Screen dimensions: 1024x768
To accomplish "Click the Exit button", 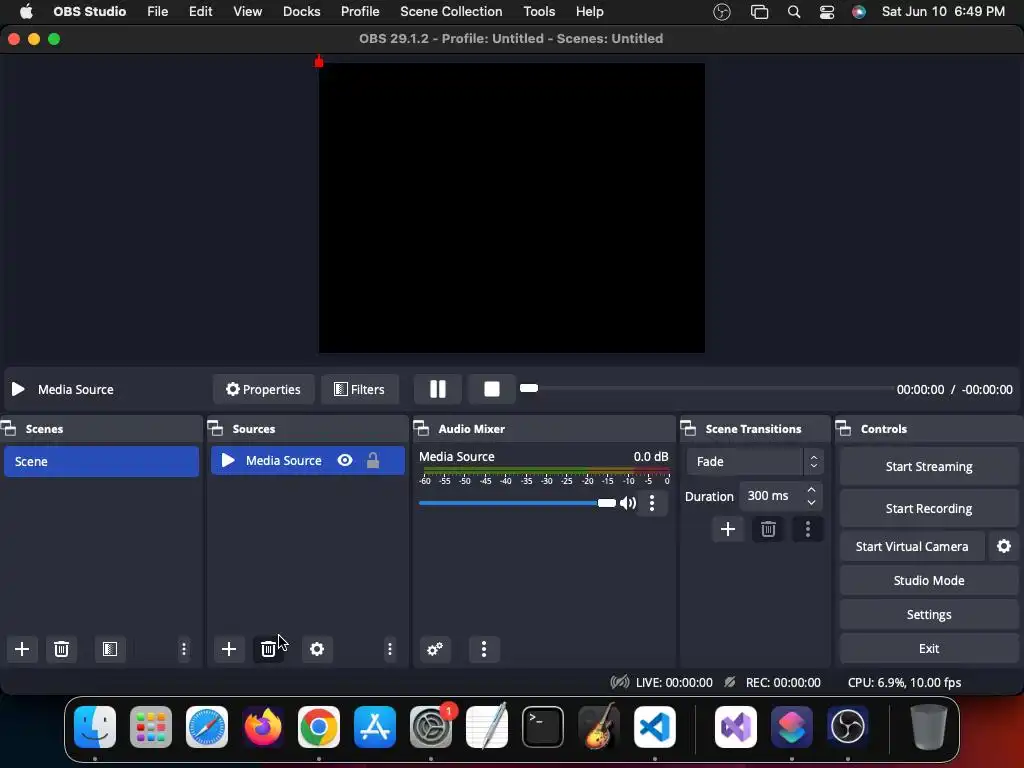I will click(929, 648).
